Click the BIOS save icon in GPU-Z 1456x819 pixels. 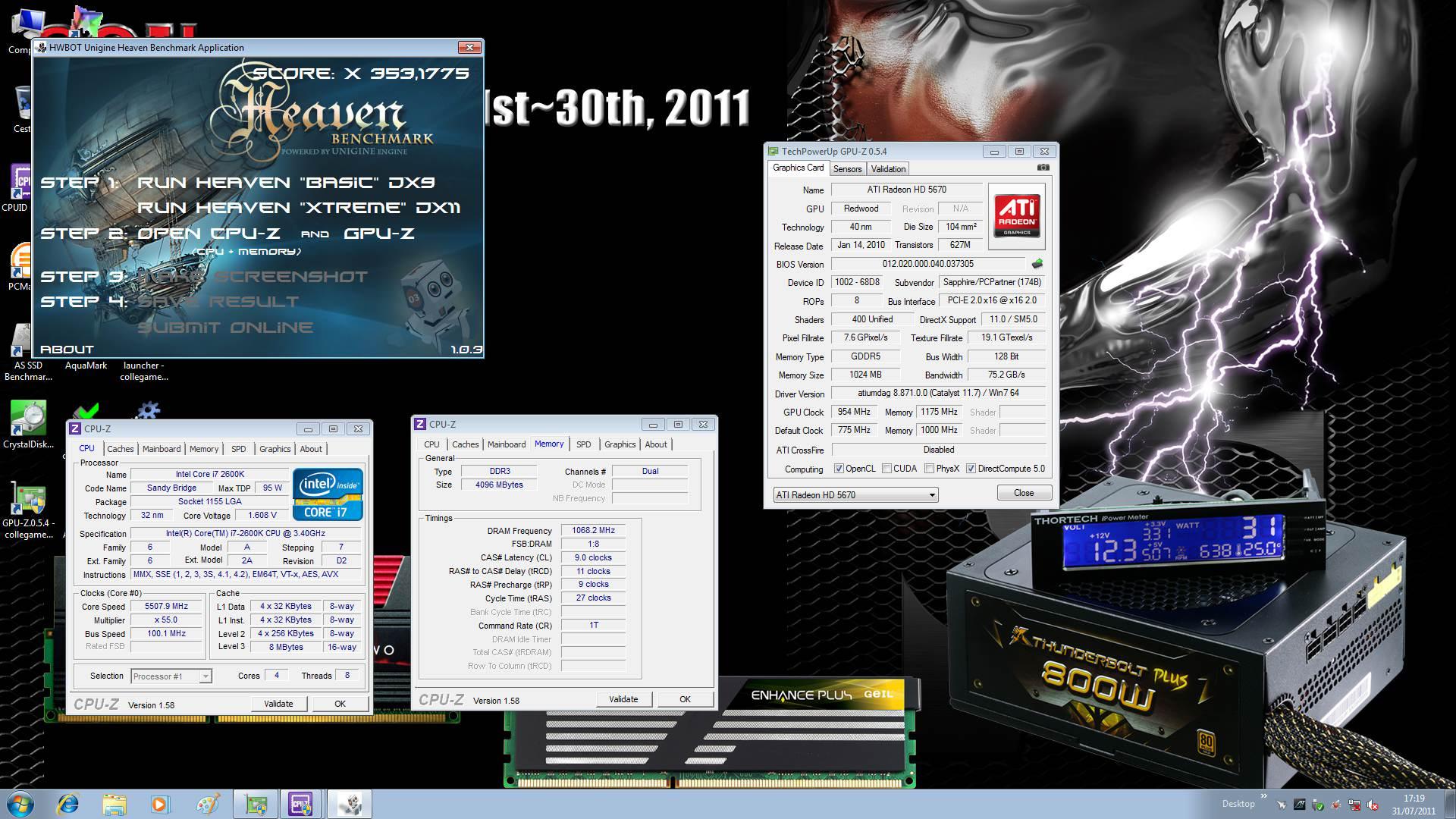(1037, 264)
